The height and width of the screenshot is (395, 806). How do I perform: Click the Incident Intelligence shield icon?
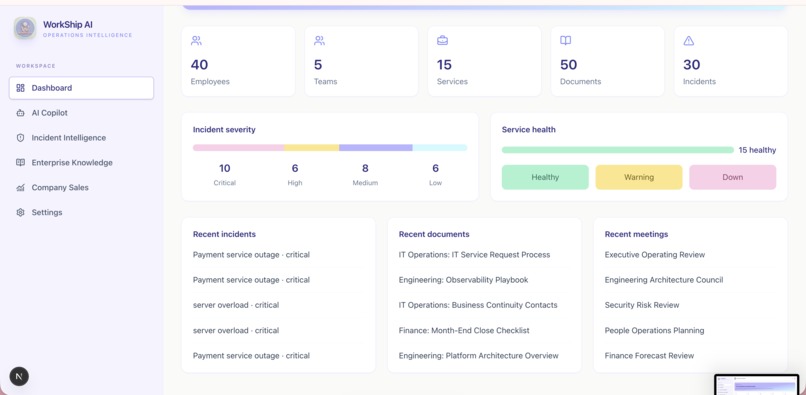[21, 138]
